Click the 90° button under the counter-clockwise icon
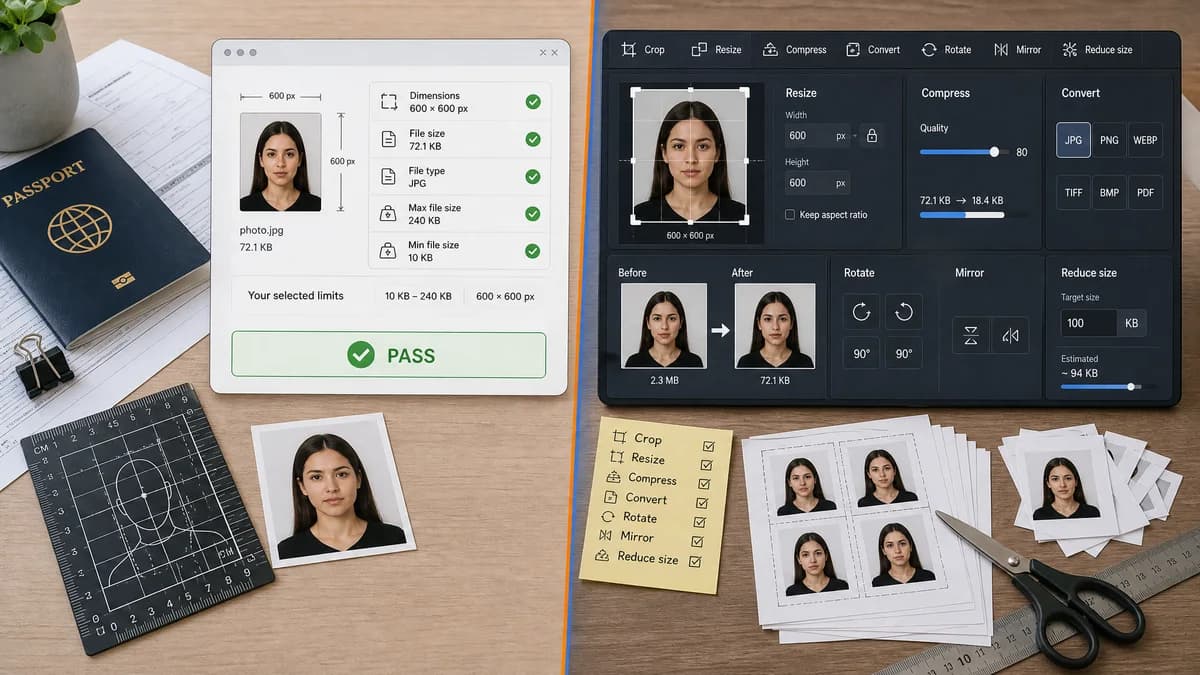 point(904,354)
